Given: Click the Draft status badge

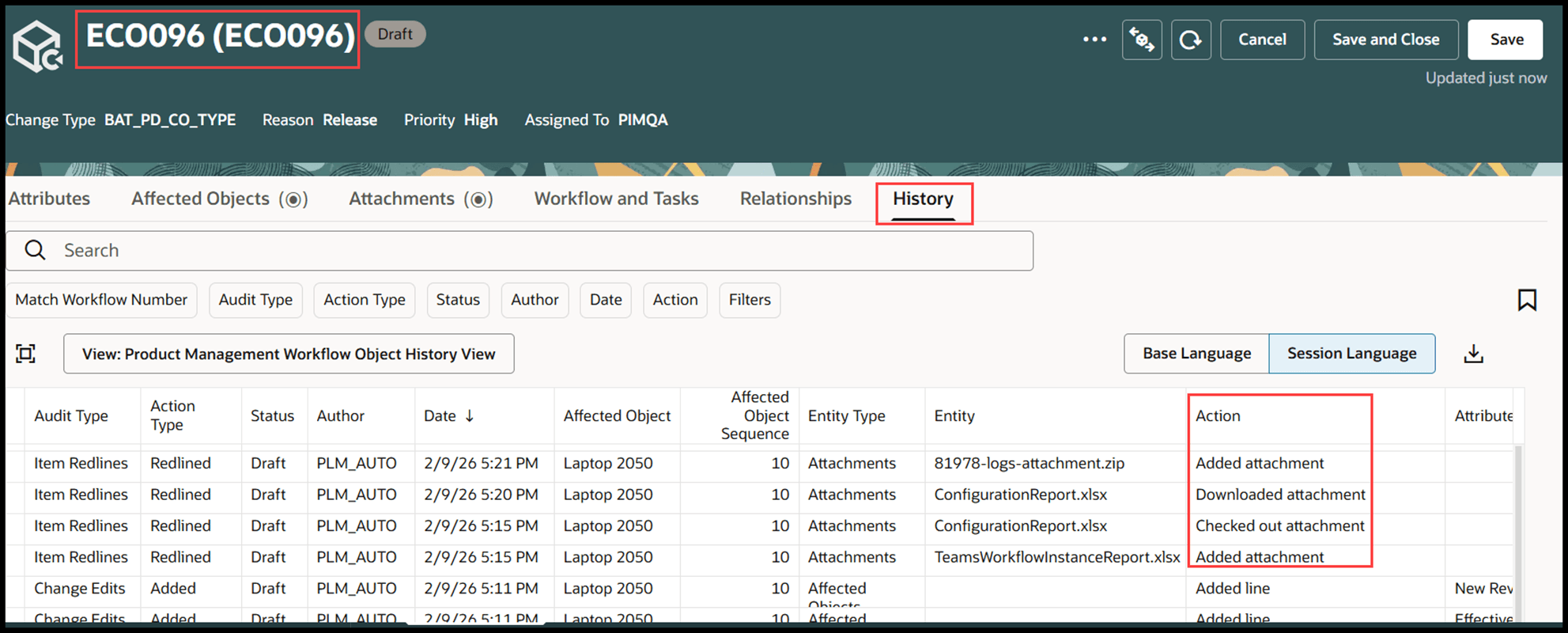Looking at the screenshot, I should (x=395, y=34).
